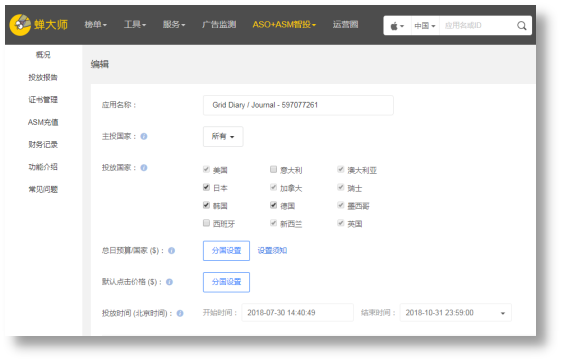This screenshot has height=363, width=563.
Task: Uncheck the 日本 checkbox
Action: click(x=206, y=187)
